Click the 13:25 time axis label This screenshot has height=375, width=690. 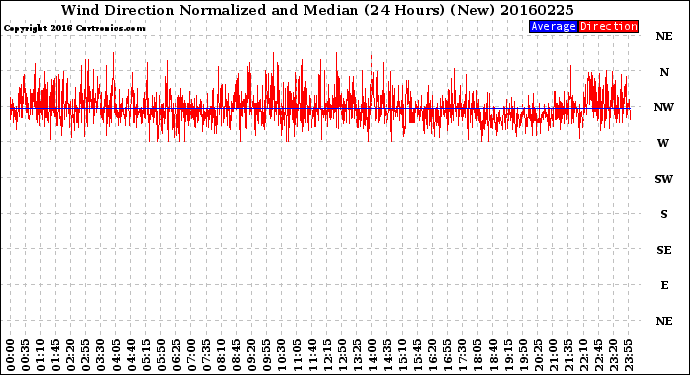pos(357,355)
